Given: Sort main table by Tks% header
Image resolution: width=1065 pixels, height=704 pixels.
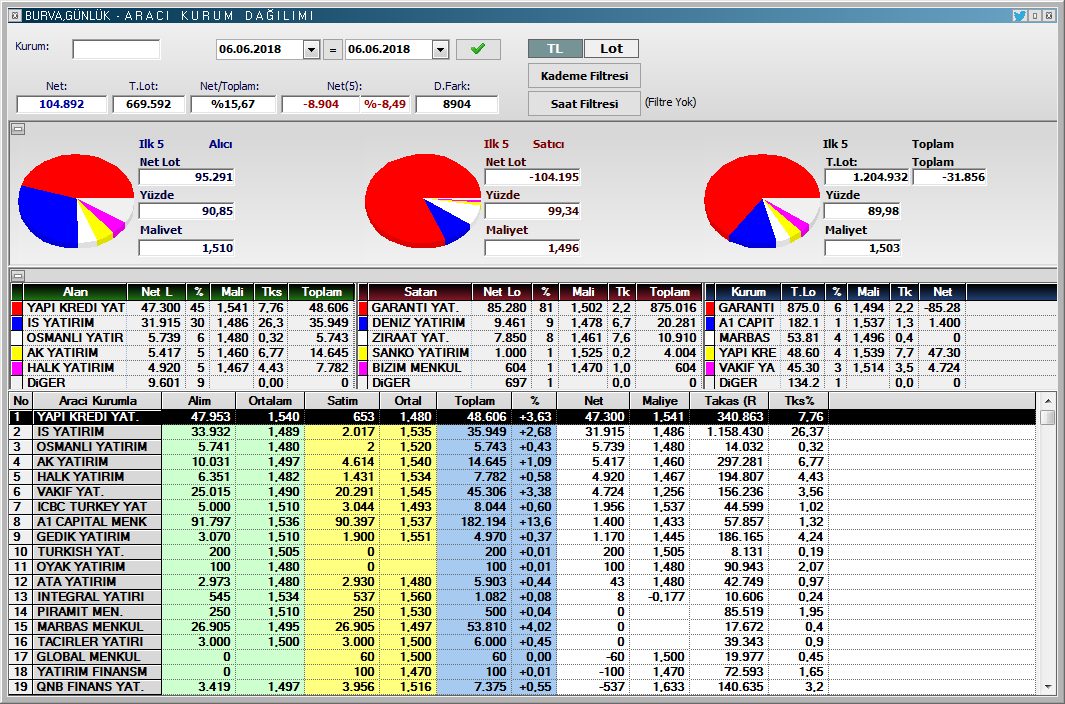Looking at the screenshot, I should [x=799, y=401].
